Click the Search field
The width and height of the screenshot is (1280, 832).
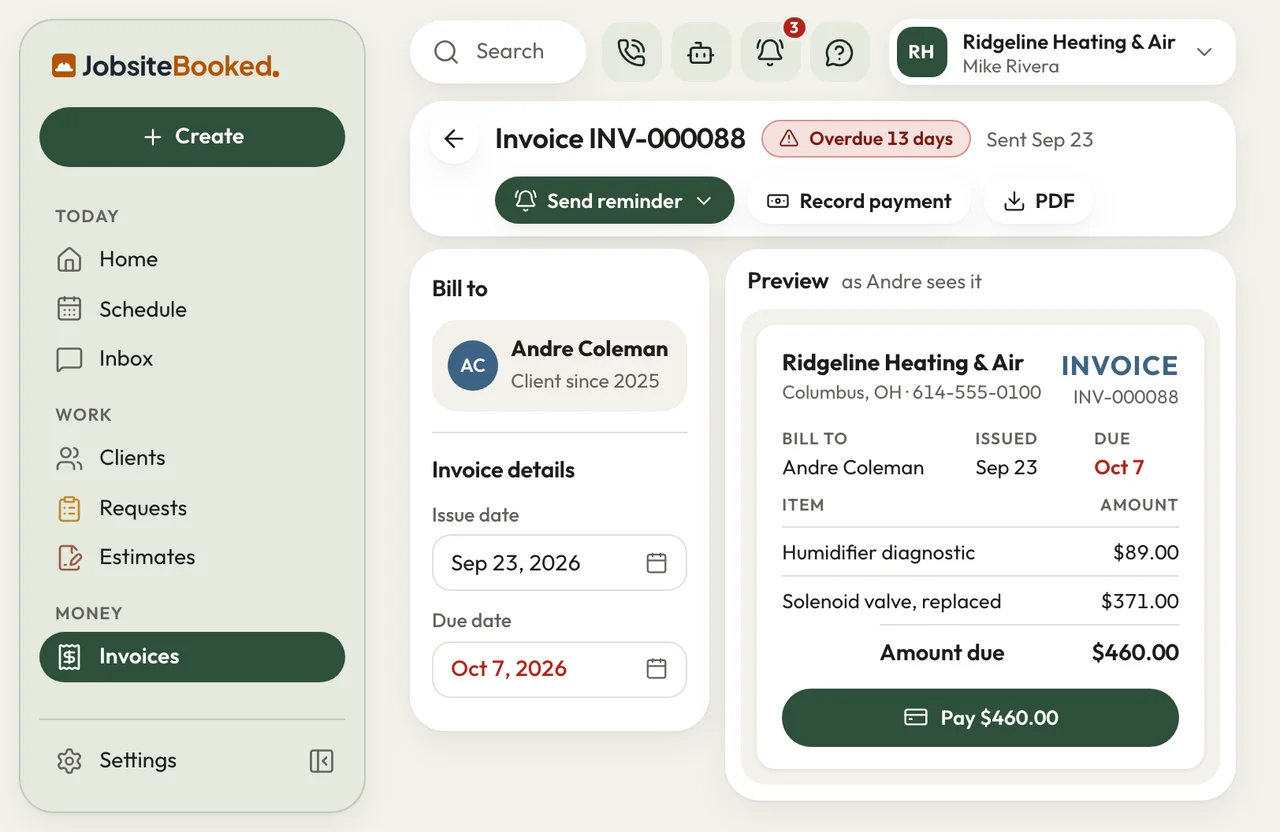[498, 52]
